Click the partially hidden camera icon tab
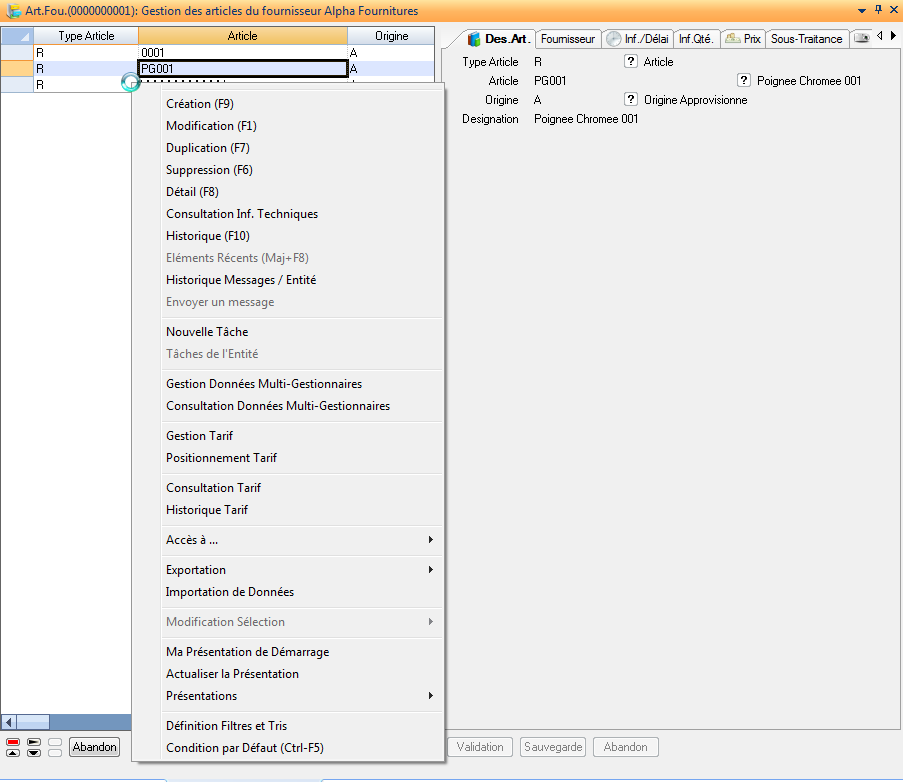The image size is (903, 782). [x=861, y=39]
